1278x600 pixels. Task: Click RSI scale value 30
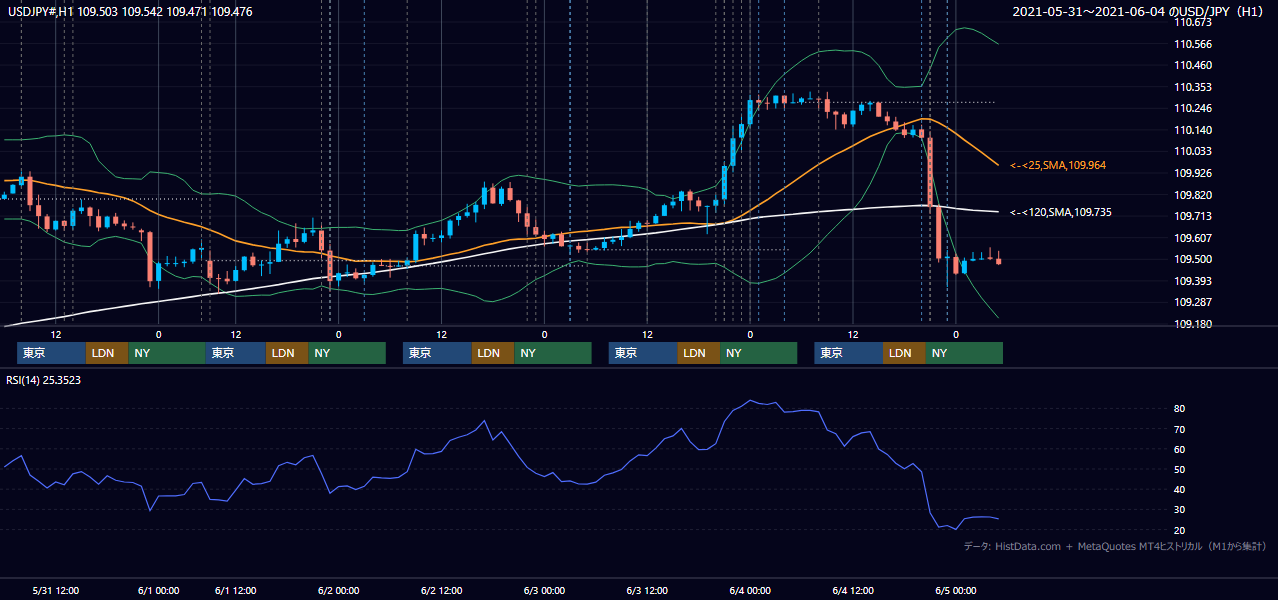pyautogui.click(x=1180, y=509)
